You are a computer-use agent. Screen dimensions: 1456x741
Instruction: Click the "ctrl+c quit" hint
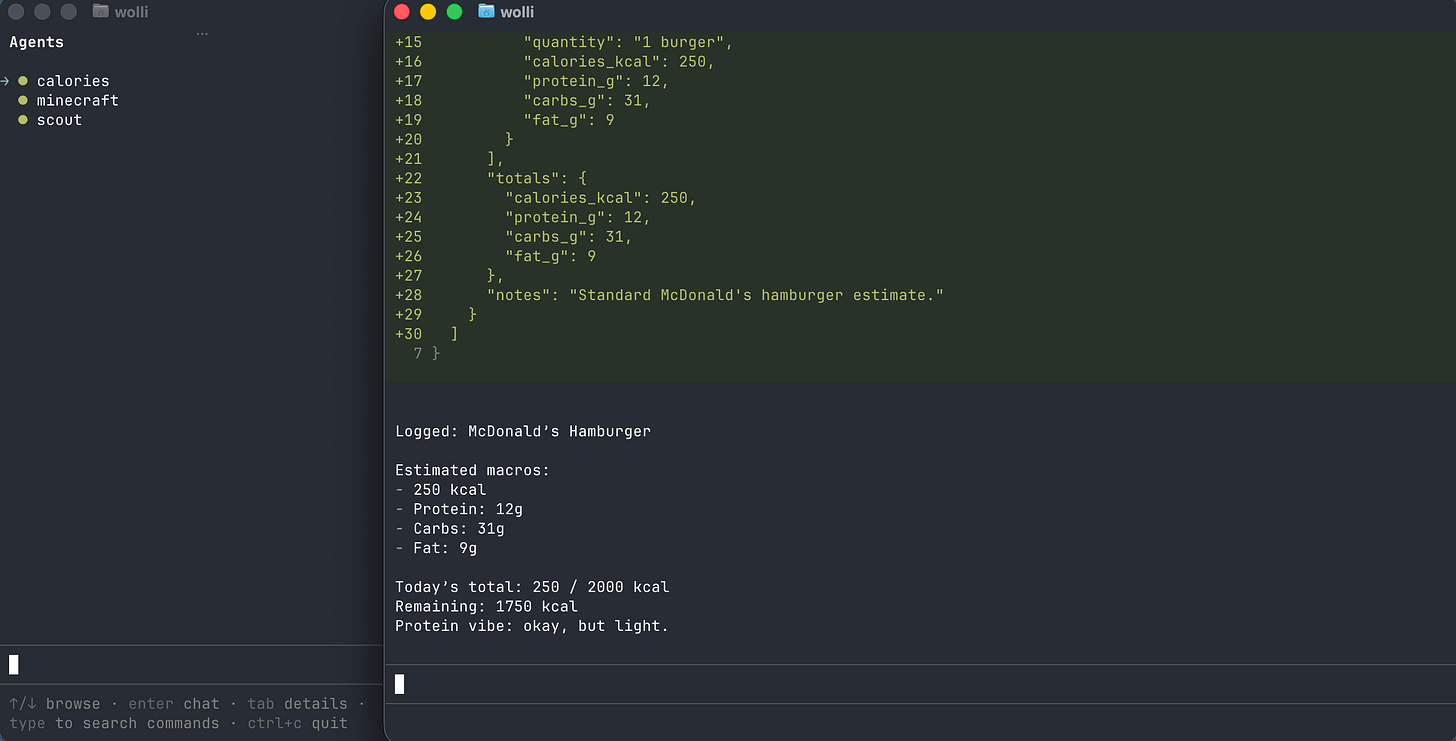click(x=297, y=723)
